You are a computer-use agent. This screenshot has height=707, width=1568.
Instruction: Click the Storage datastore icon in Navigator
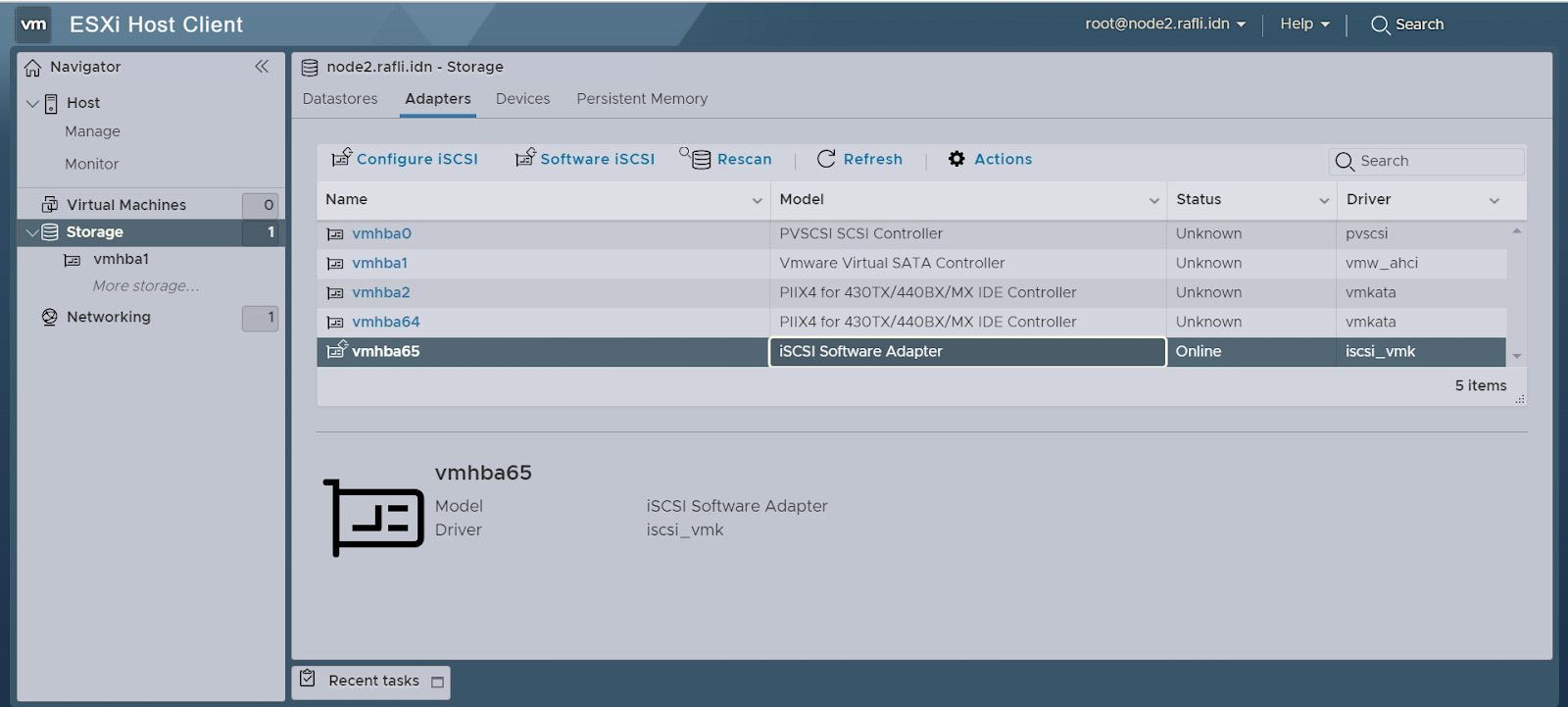point(50,232)
